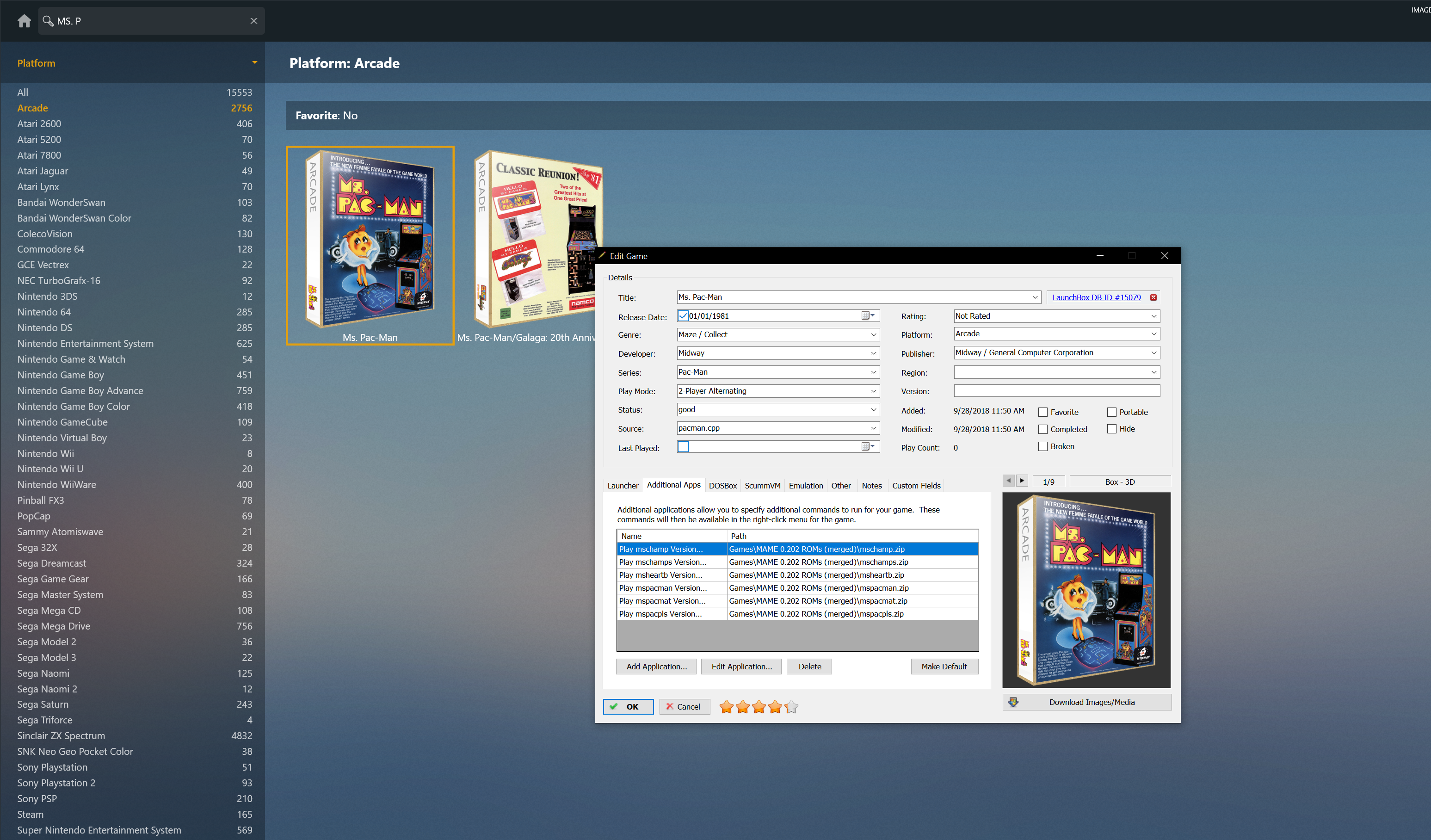Screen dimensions: 1431x840
Task: Switch to the Custom Fields tab
Action: [x=916, y=486]
